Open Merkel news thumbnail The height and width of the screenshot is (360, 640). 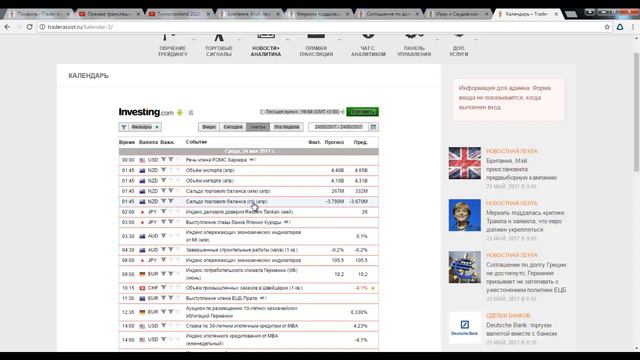464,215
